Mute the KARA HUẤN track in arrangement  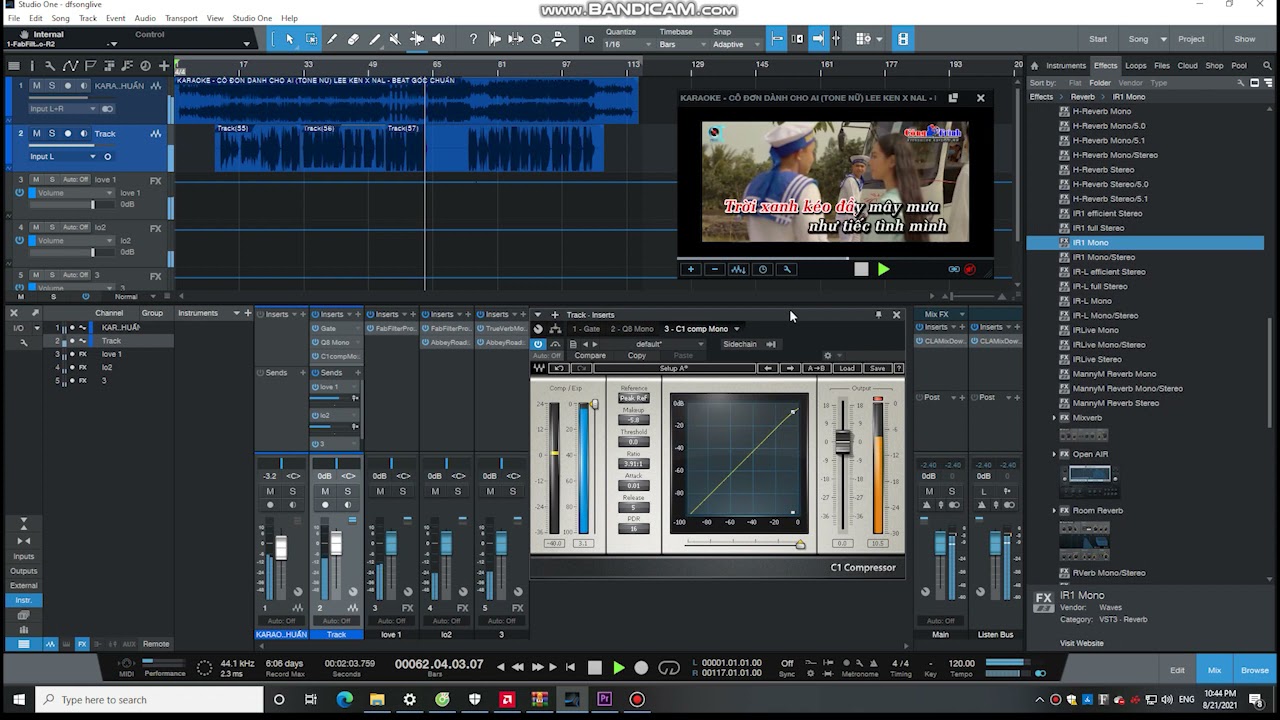[x=37, y=86]
